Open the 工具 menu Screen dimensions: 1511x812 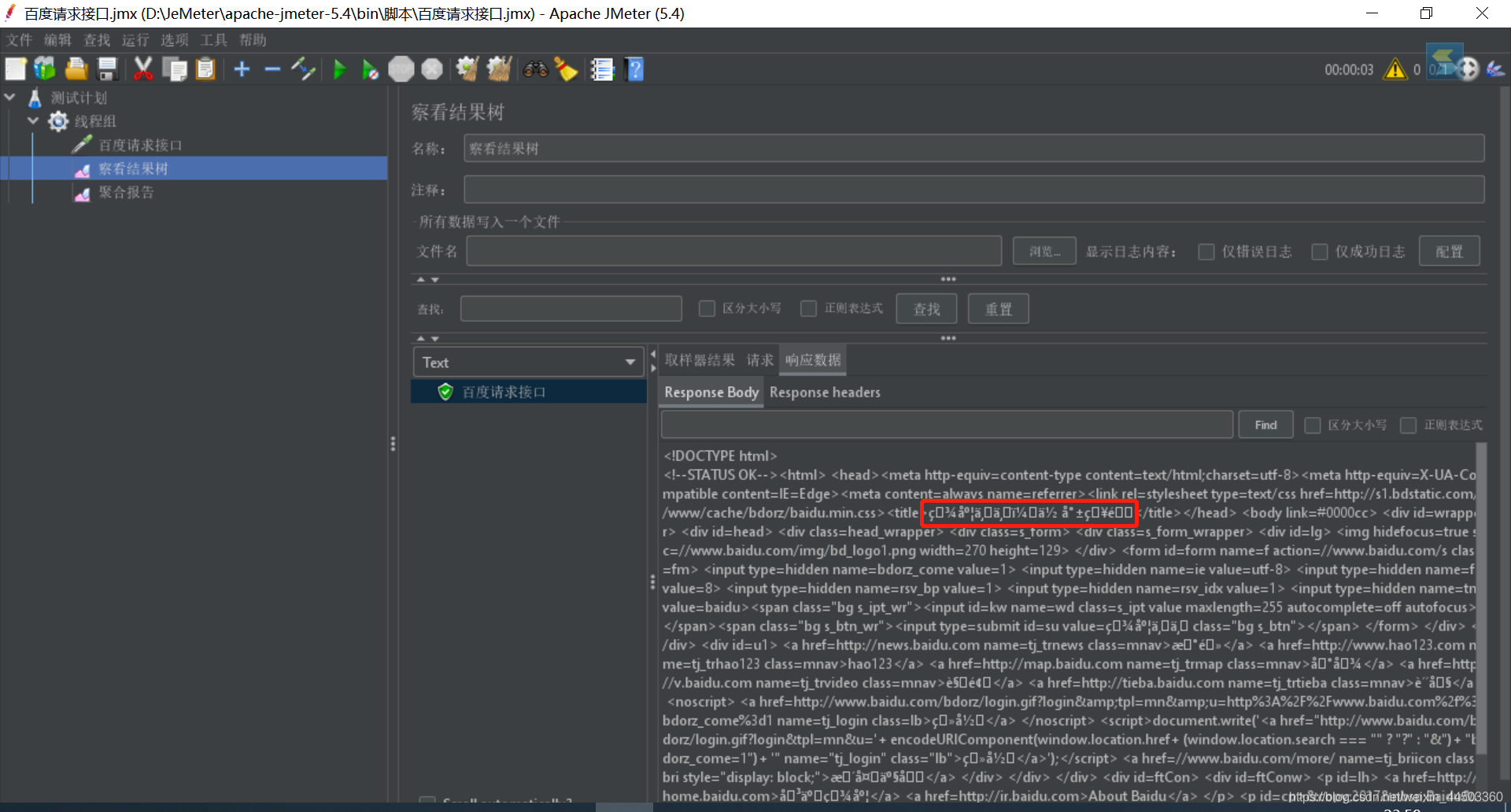tap(213, 40)
